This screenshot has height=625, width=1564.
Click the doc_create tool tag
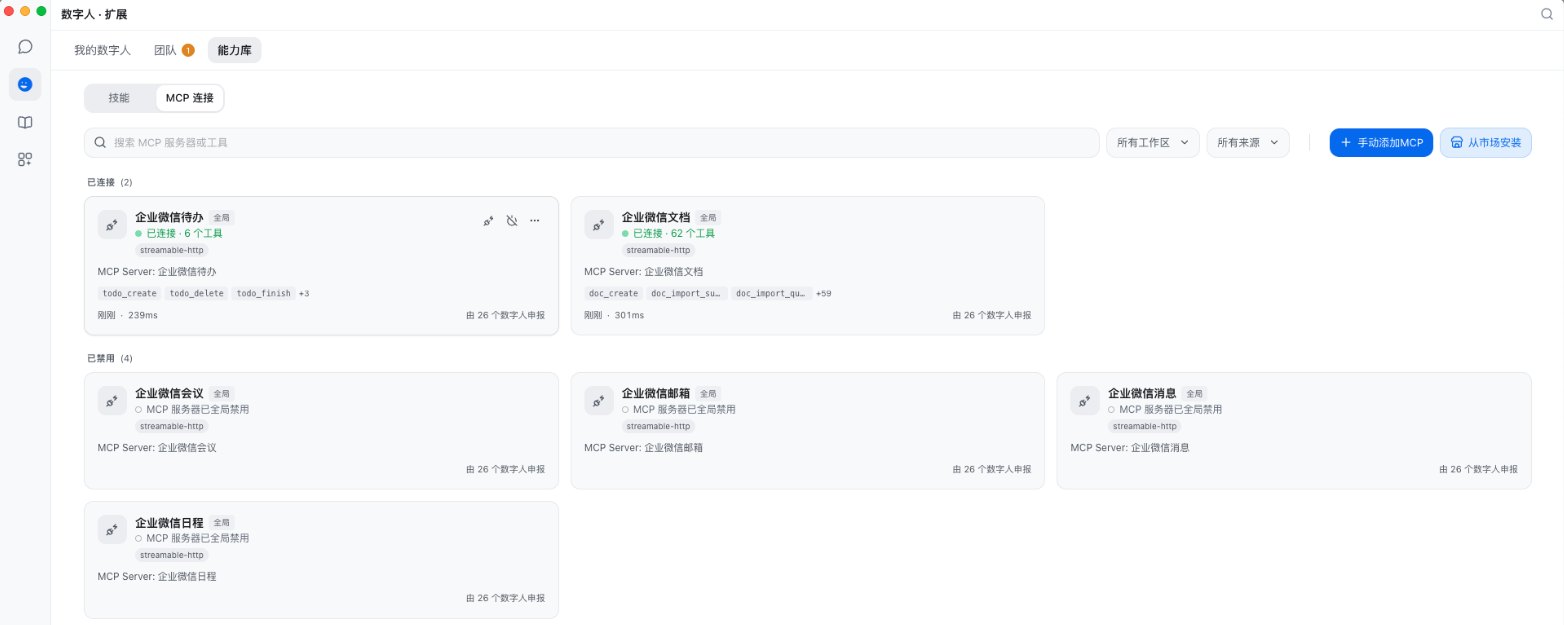pos(613,293)
